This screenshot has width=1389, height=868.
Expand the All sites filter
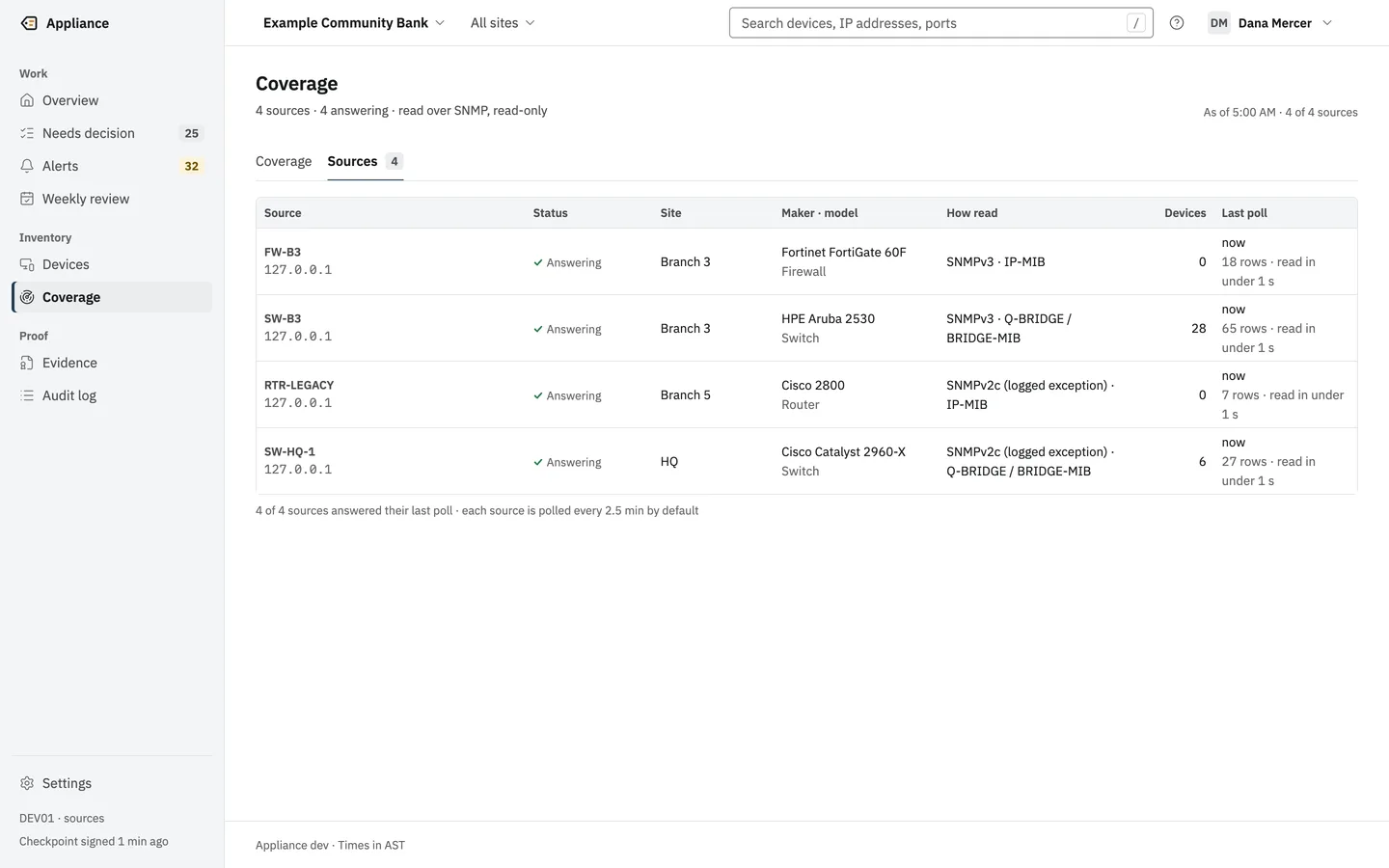point(503,23)
